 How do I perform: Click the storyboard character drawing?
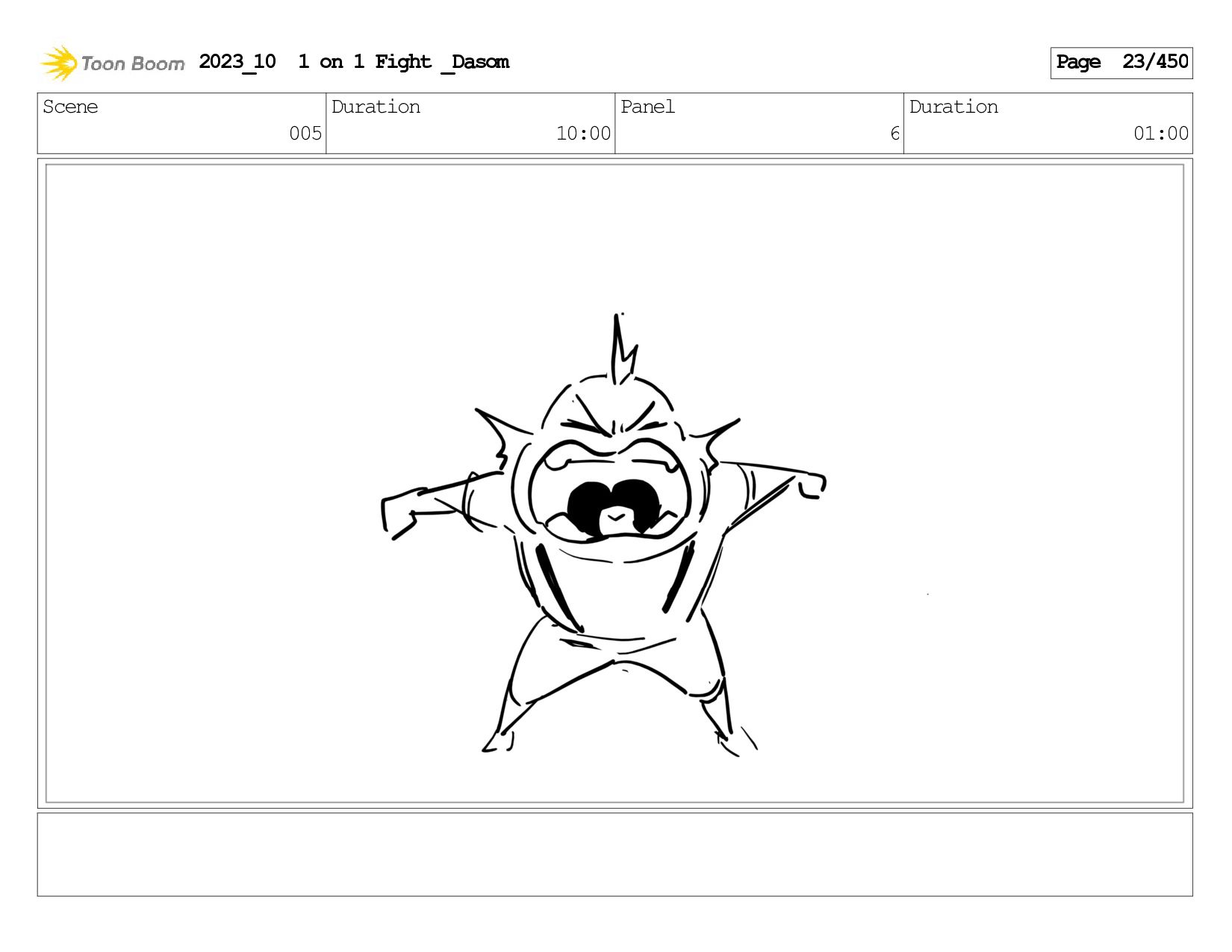(x=603, y=535)
